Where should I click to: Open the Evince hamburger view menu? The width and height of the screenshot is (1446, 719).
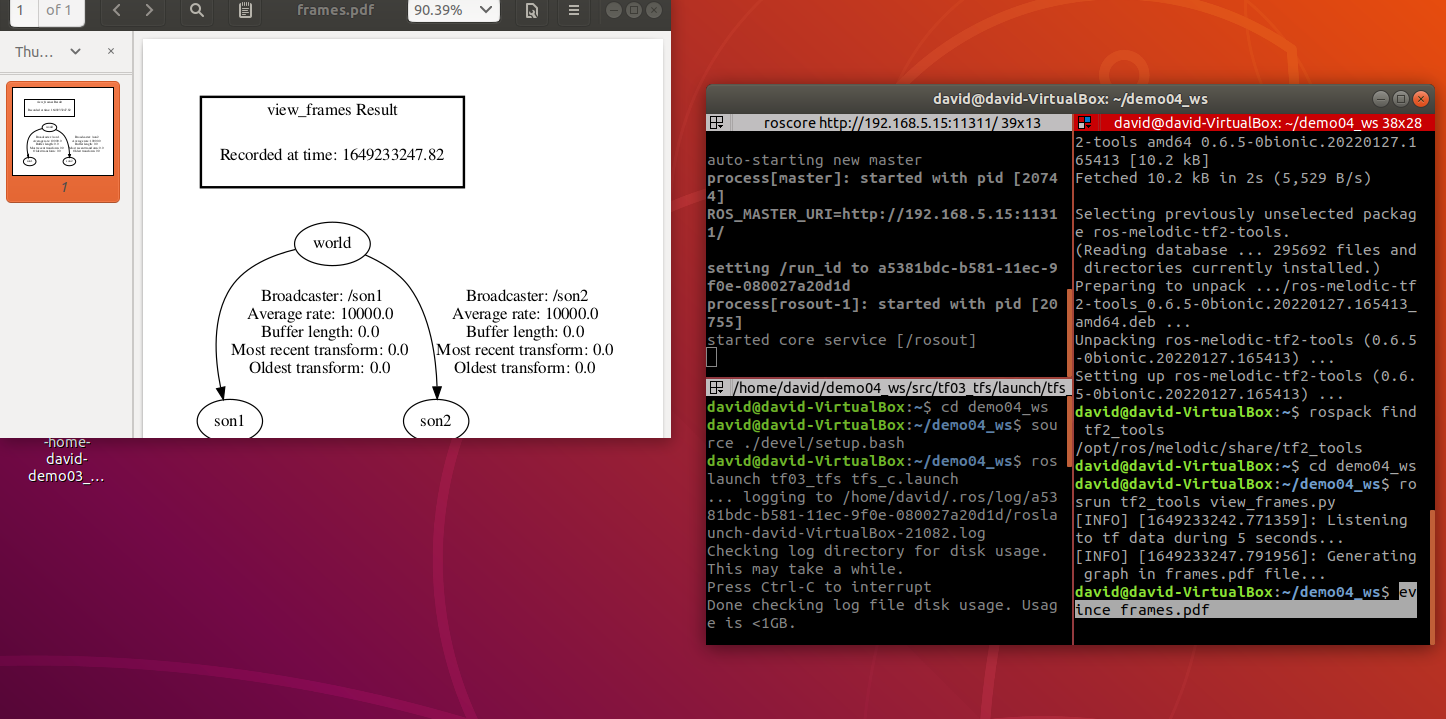[573, 10]
